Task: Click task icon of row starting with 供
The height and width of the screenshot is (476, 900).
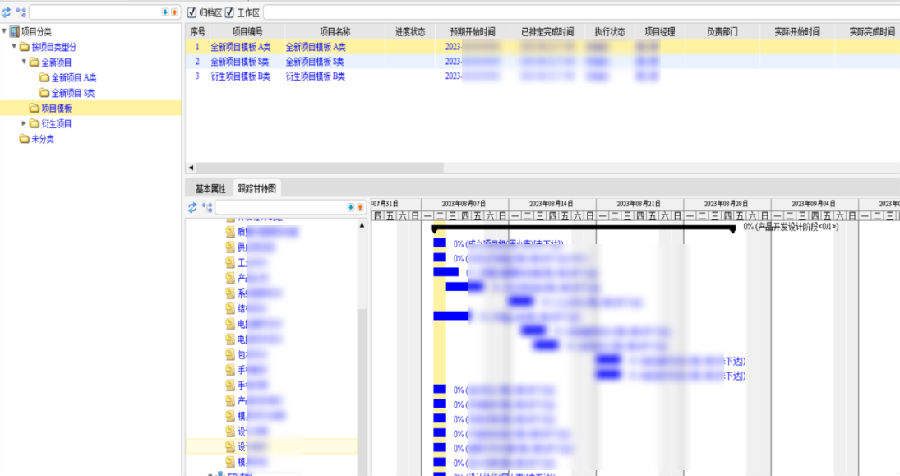Action: [230, 247]
